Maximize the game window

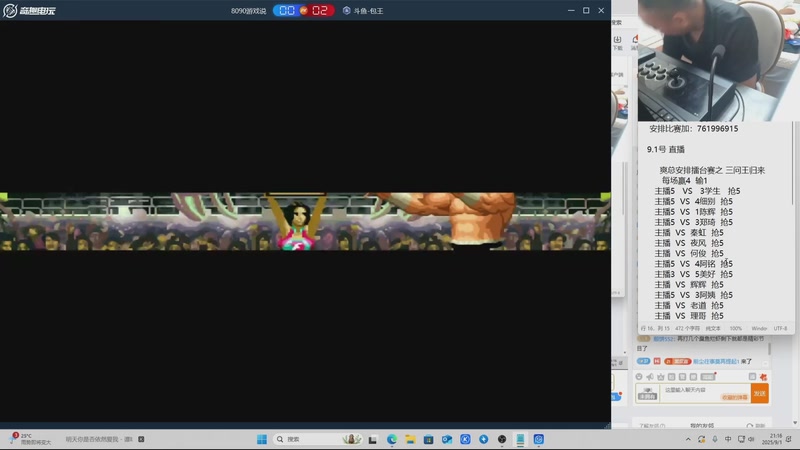(586, 10)
